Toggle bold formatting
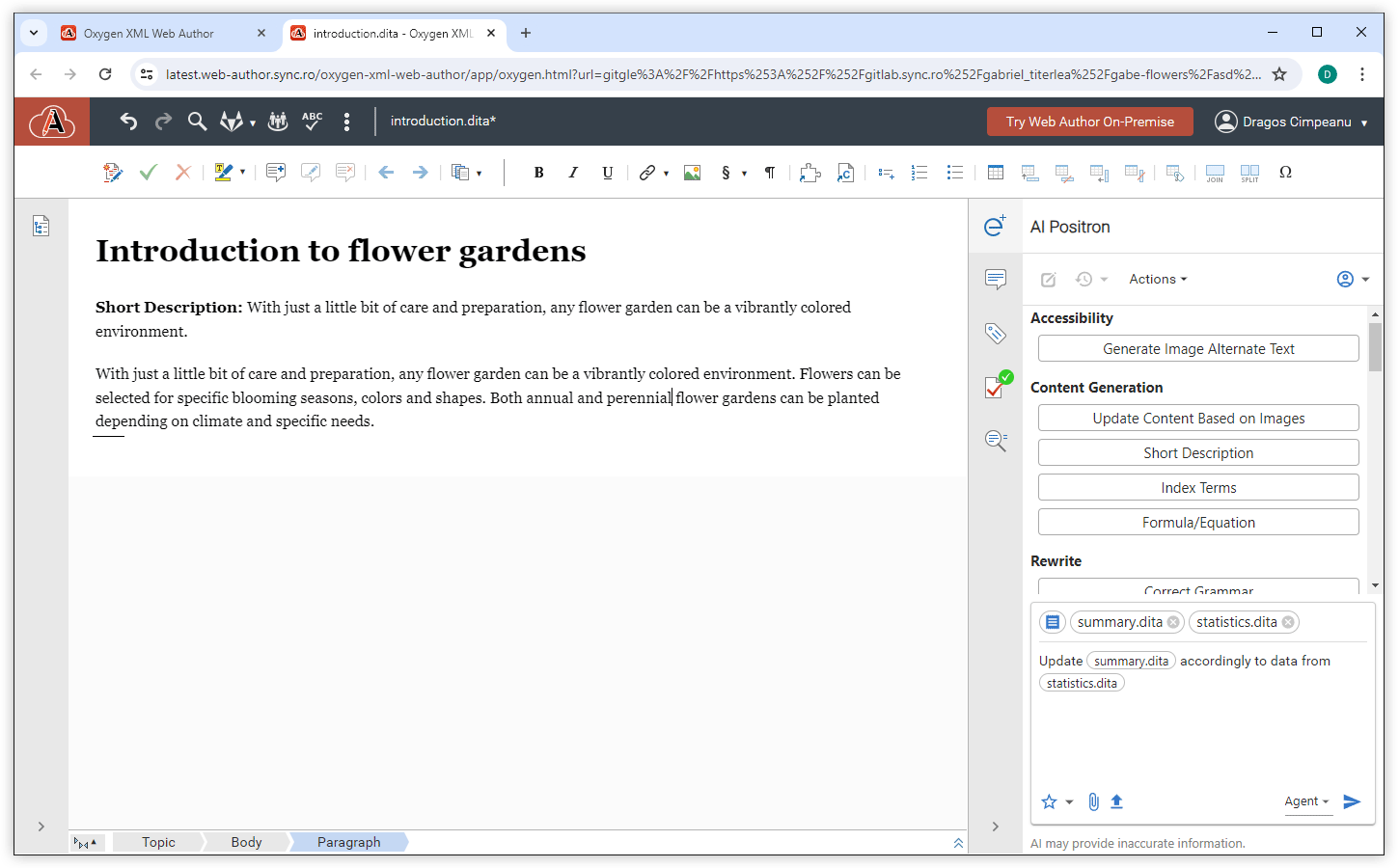The width and height of the screenshot is (1399, 868). (538, 173)
